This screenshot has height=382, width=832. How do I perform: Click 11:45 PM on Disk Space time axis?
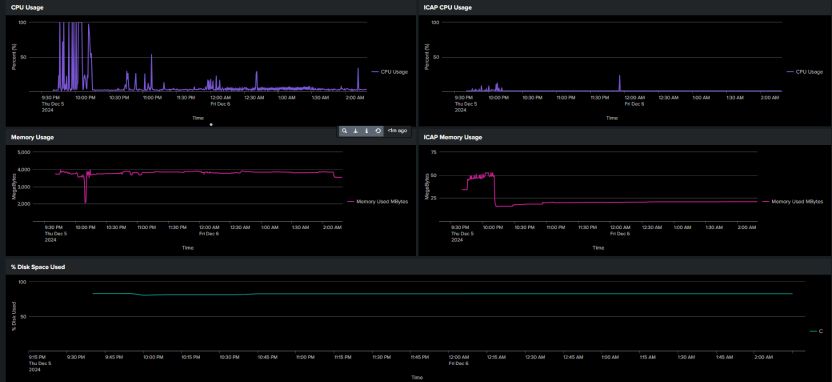[420, 358]
